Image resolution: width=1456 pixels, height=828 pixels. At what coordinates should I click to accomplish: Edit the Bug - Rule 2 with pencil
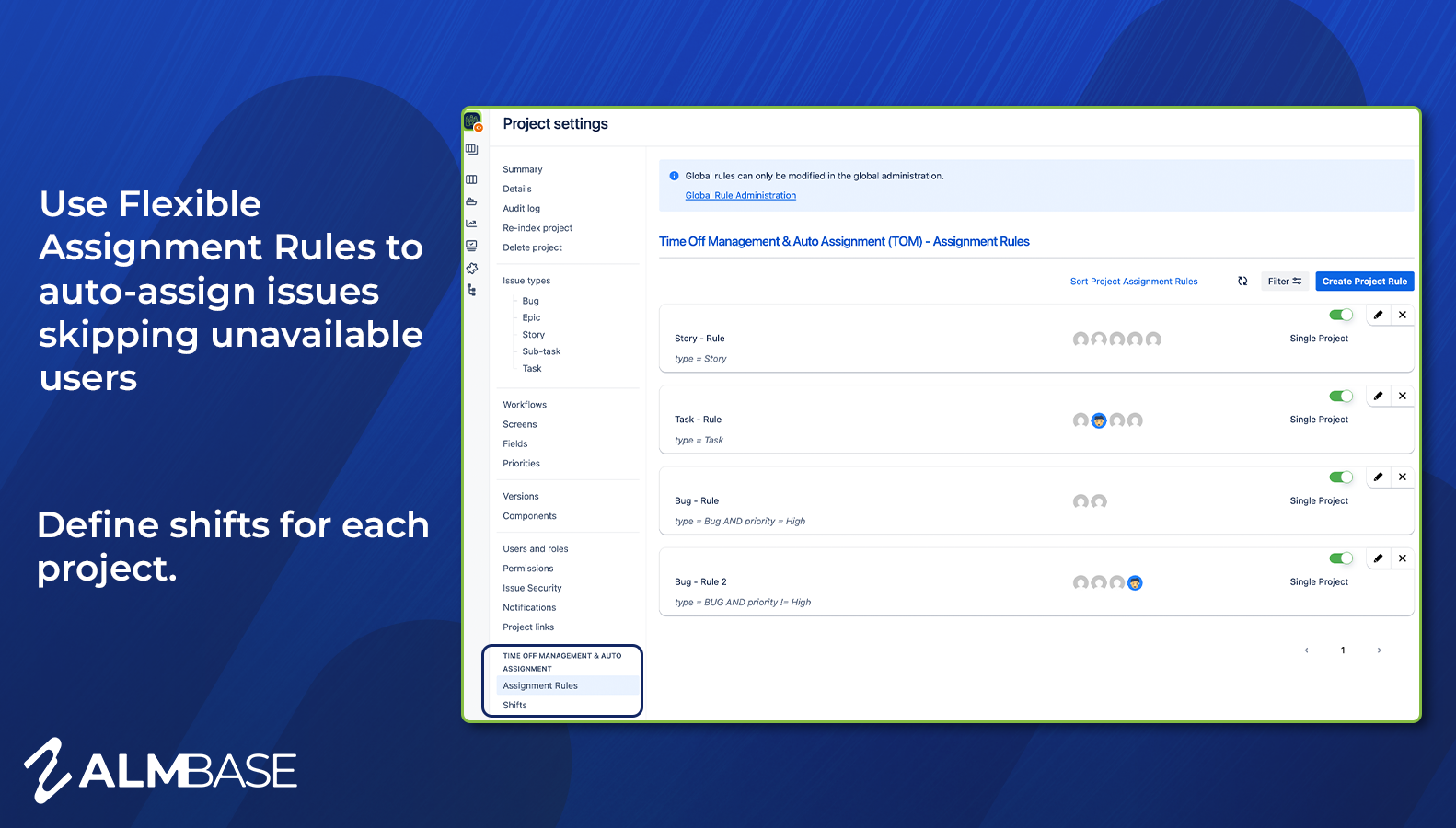(1378, 558)
